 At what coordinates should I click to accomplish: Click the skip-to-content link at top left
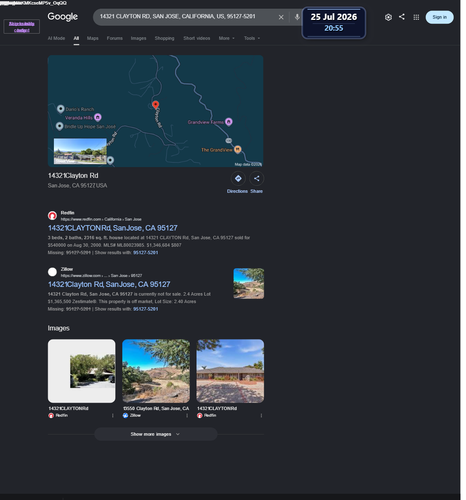[22, 27]
